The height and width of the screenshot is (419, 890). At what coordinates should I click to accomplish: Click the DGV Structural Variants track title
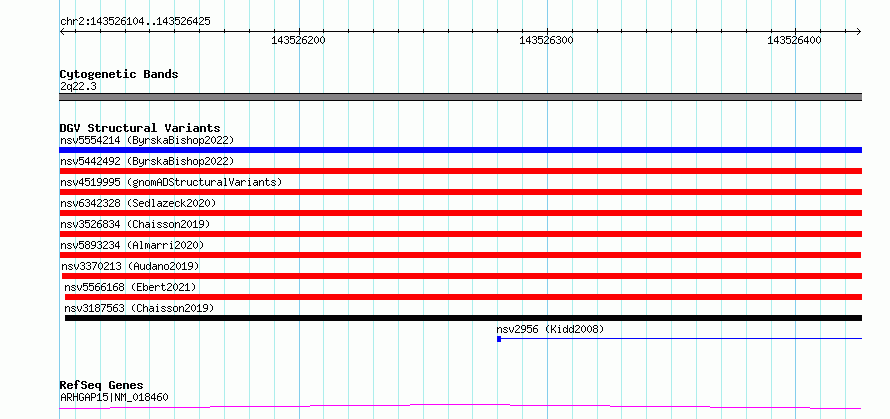coord(140,128)
